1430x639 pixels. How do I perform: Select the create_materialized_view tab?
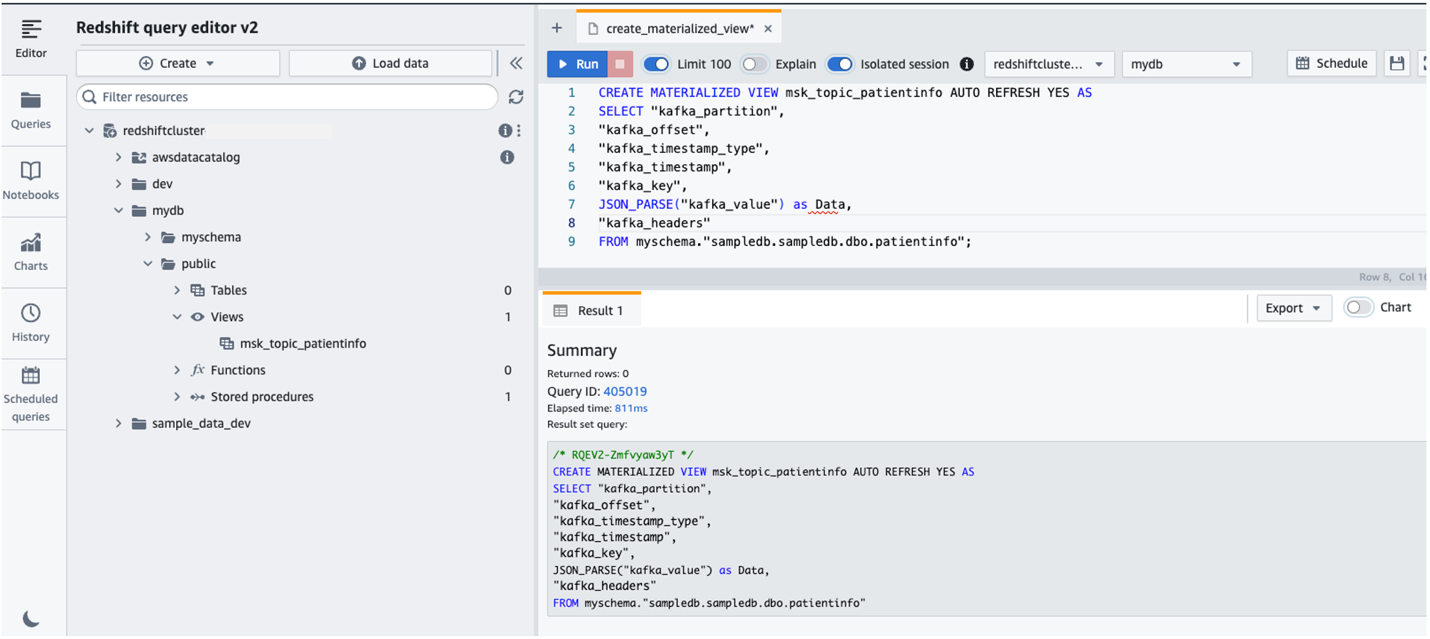point(679,29)
